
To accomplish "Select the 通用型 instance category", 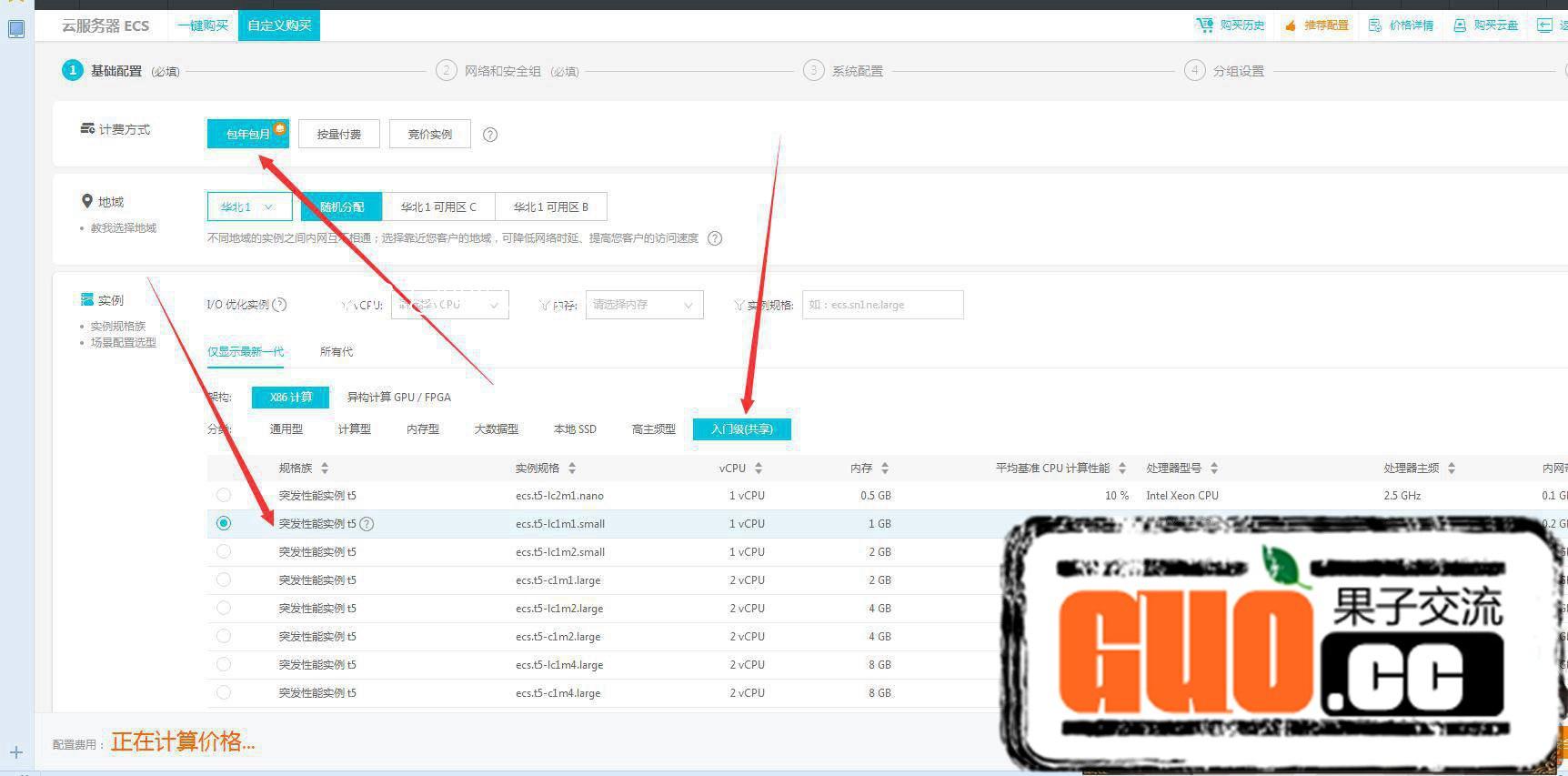I will pos(286,429).
